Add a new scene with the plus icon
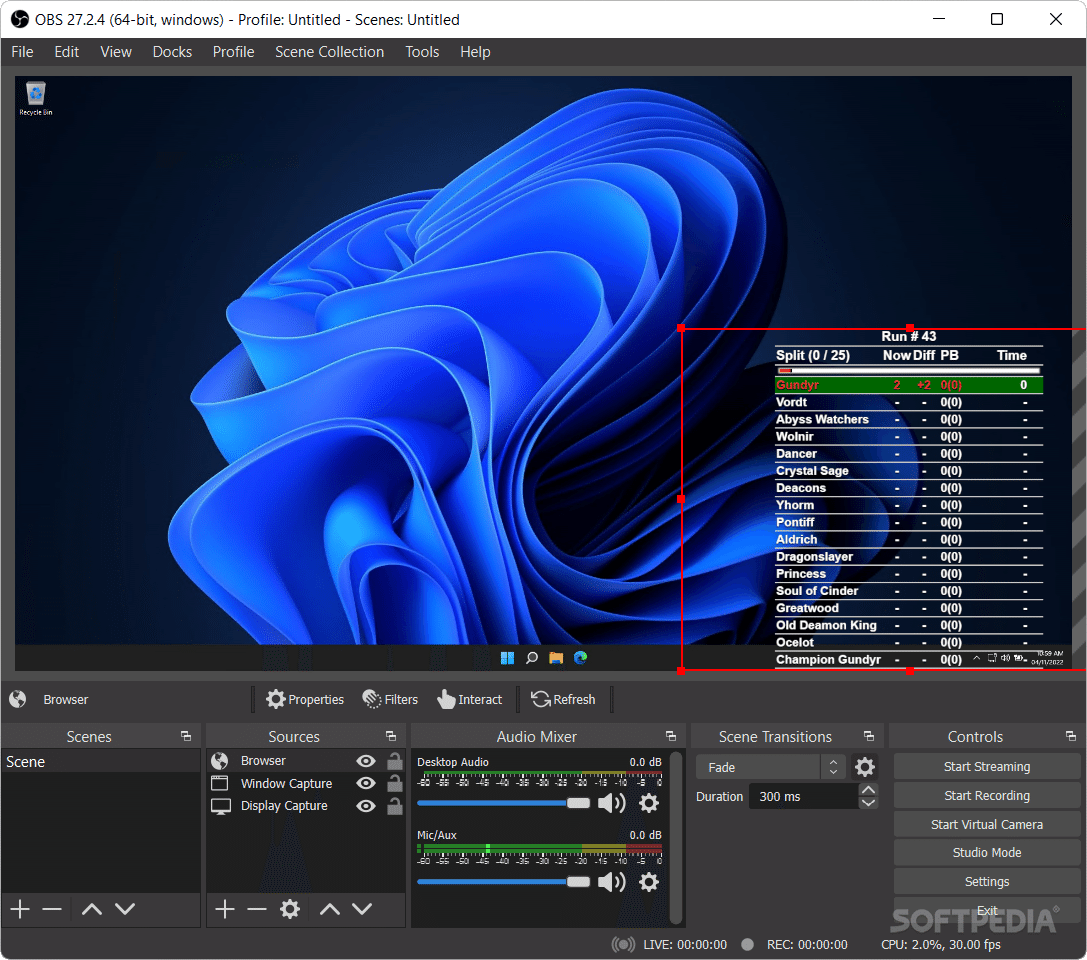Image resolution: width=1087 pixels, height=960 pixels. point(20,909)
